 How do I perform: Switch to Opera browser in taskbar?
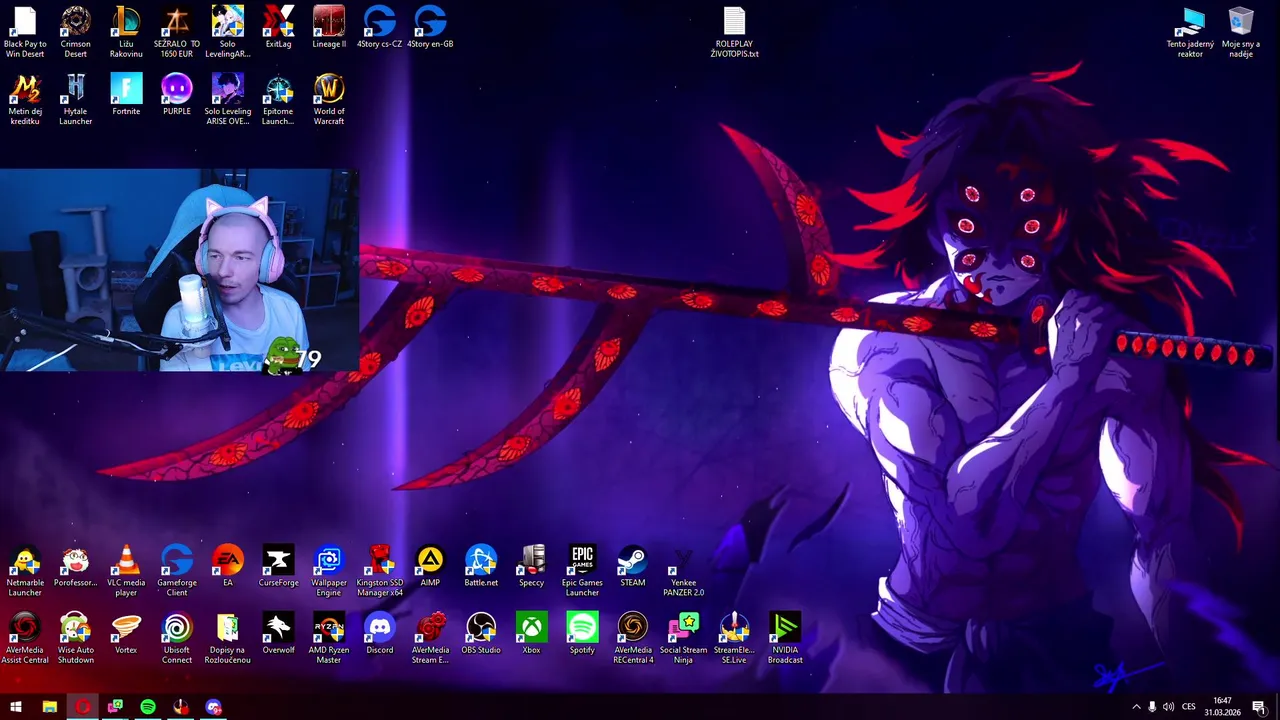[82, 707]
